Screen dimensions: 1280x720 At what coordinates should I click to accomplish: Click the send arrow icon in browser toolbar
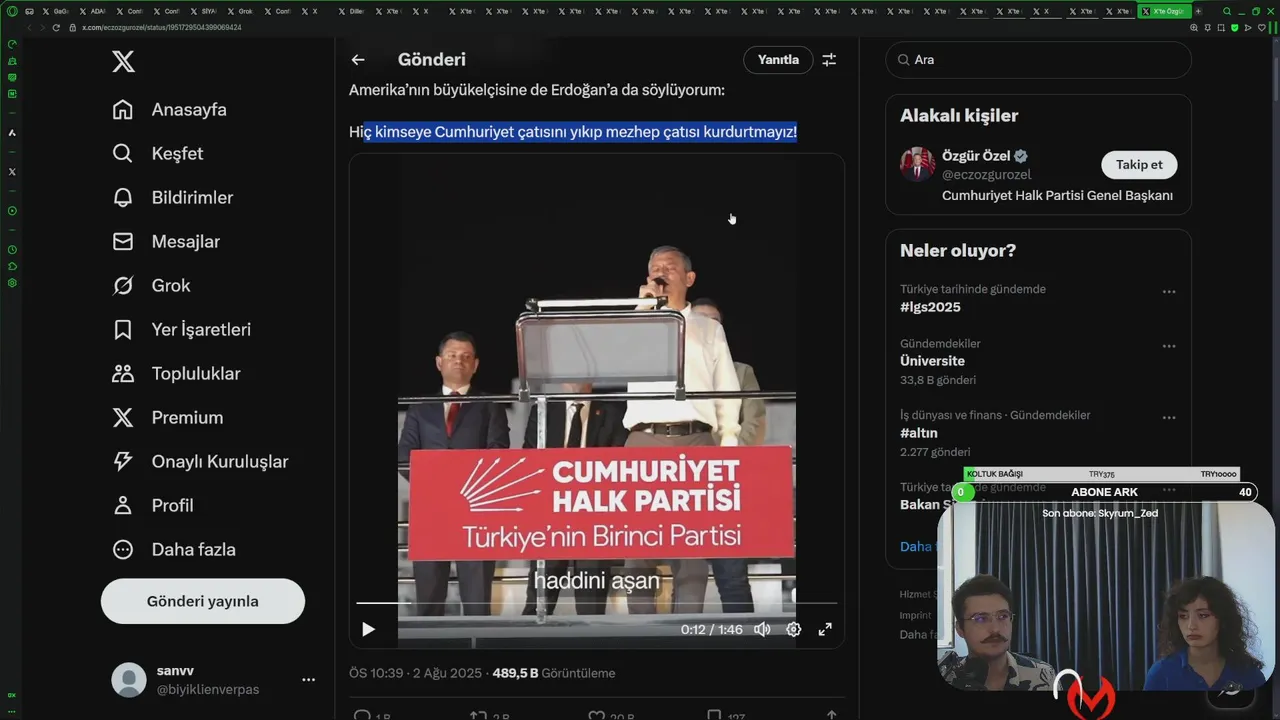[x=1248, y=27]
